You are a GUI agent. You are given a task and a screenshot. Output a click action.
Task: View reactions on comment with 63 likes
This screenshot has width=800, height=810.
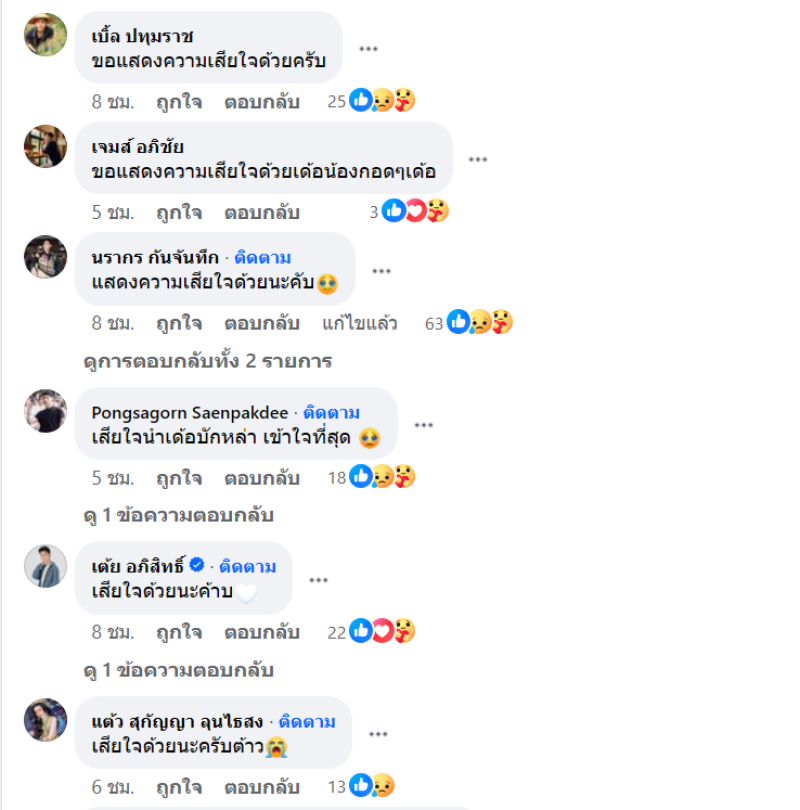(469, 322)
